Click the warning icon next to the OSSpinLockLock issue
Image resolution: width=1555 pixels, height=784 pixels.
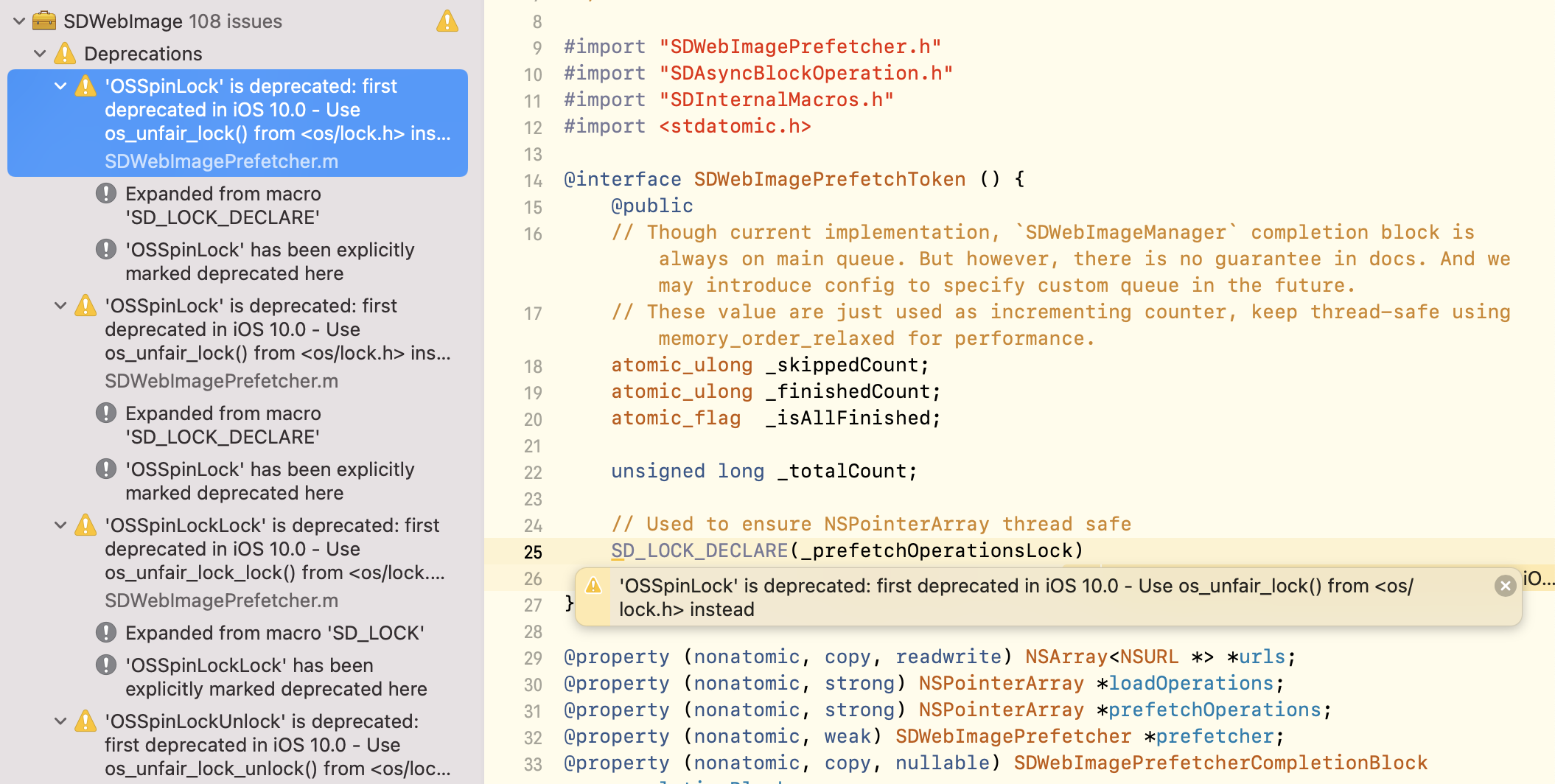(85, 525)
